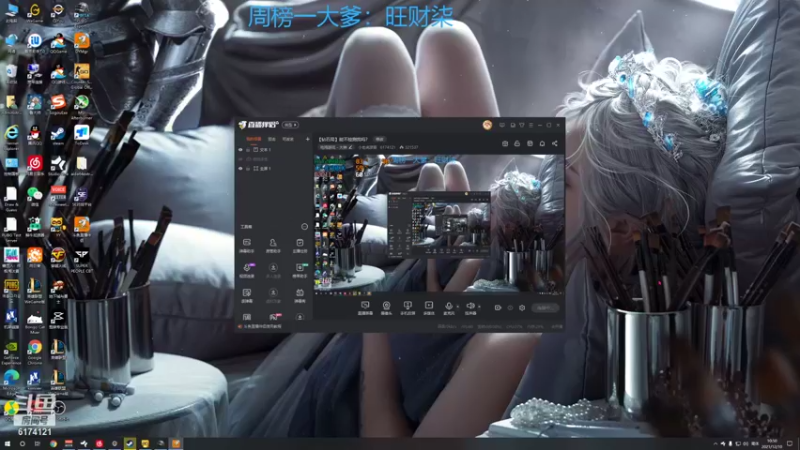Click the room number 6174121 text
Screen dimensions: 800x450
click(x=388, y=147)
